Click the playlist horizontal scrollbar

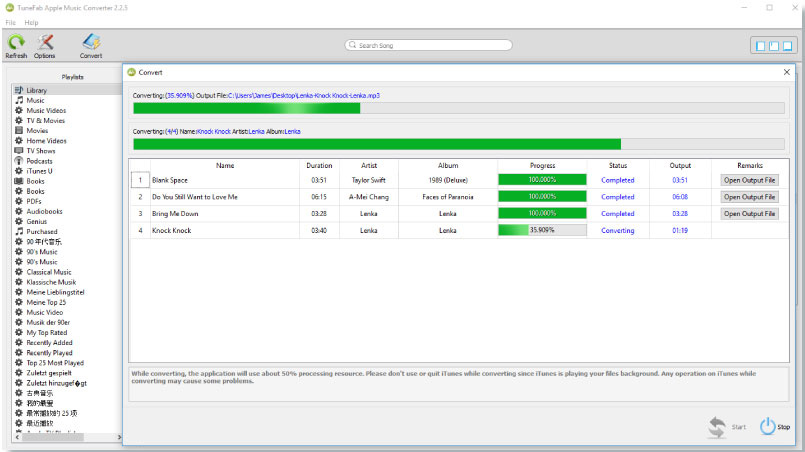pyautogui.click(x=53, y=437)
